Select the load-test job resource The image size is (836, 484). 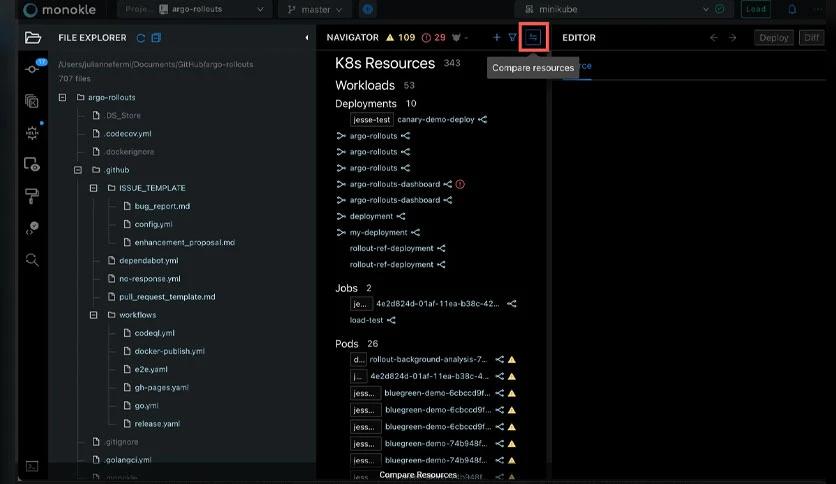point(366,320)
